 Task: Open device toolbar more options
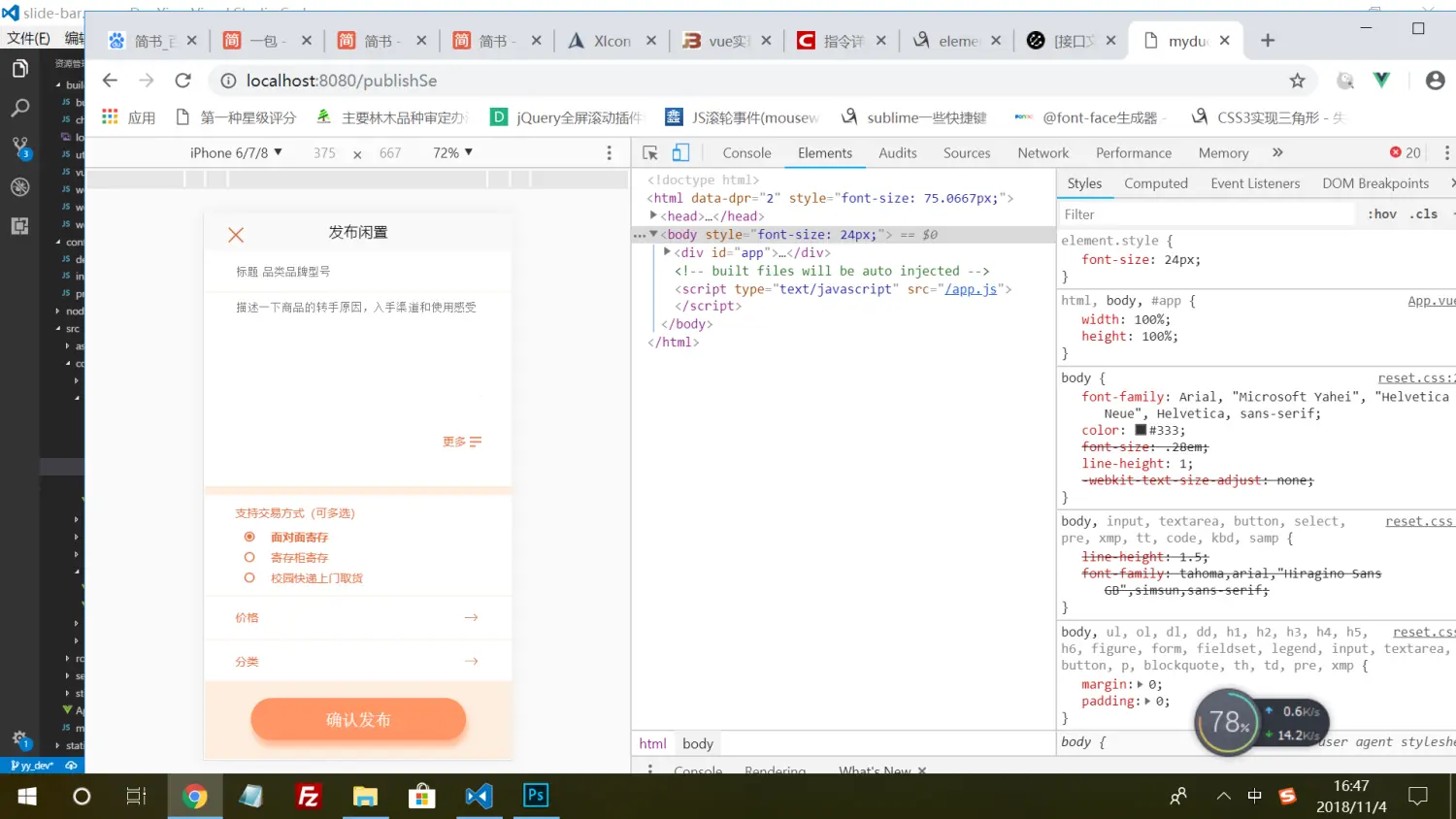(x=610, y=152)
